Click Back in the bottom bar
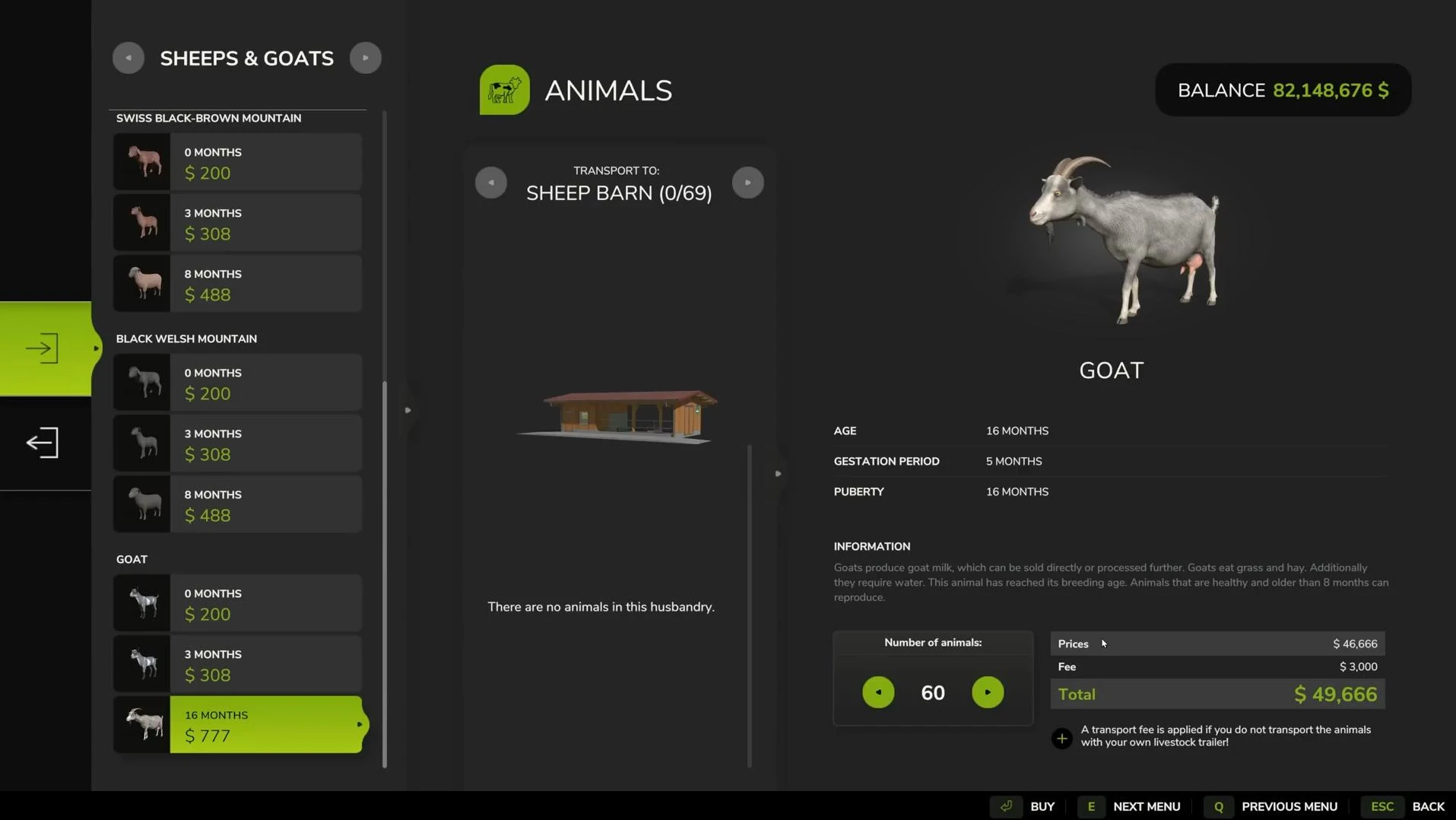 [x=1429, y=806]
